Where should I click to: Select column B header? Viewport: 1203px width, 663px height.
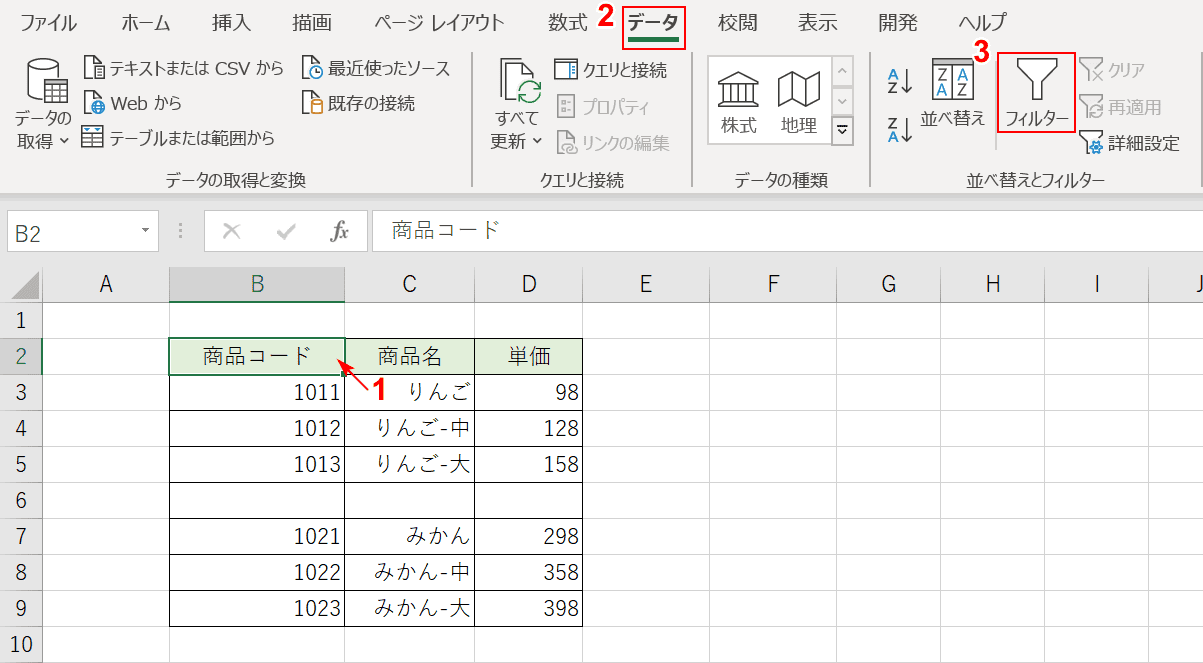click(x=257, y=285)
